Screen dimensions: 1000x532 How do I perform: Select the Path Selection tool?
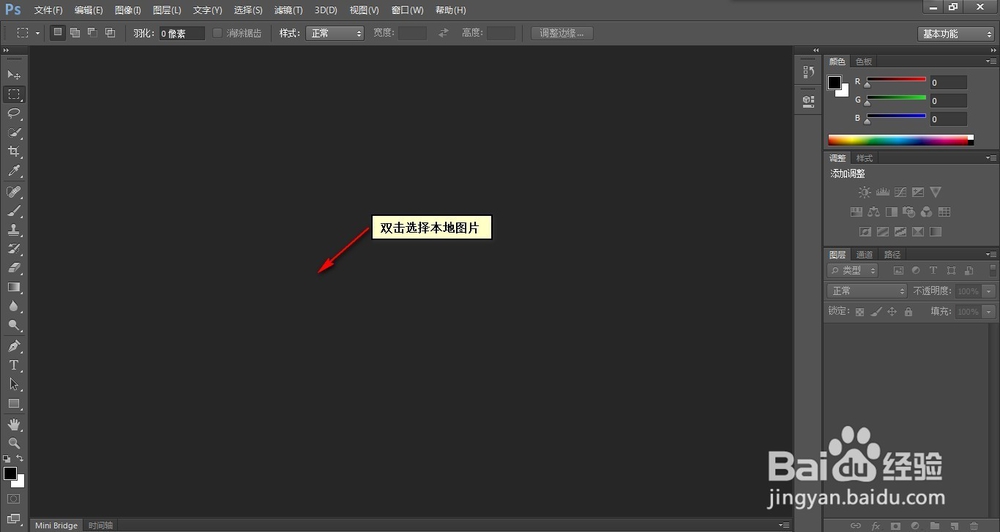click(x=13, y=385)
